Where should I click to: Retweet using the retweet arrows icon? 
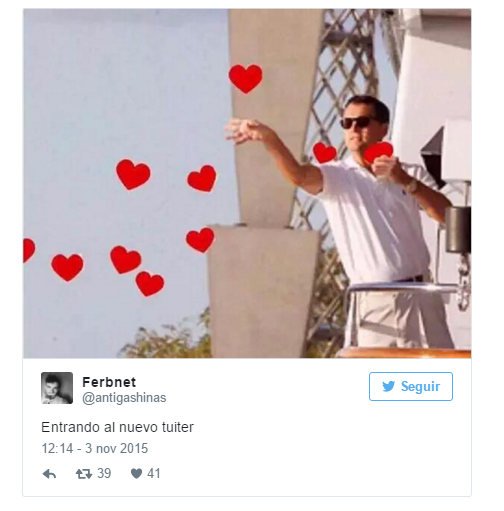coord(84,474)
